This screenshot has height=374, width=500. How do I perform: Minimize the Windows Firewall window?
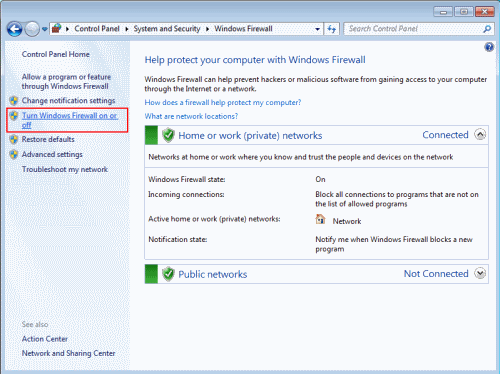point(443,12)
